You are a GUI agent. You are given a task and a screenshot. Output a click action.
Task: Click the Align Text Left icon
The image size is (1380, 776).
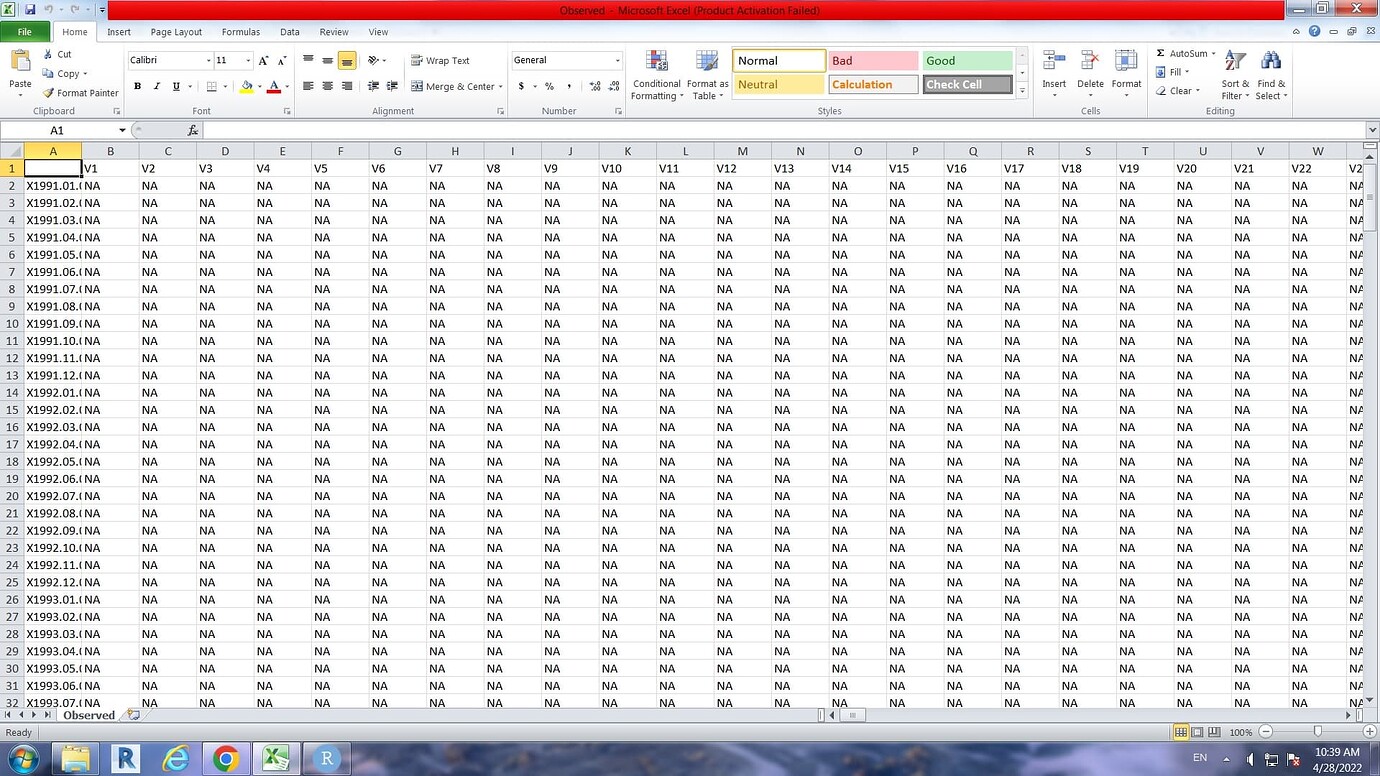(x=308, y=87)
